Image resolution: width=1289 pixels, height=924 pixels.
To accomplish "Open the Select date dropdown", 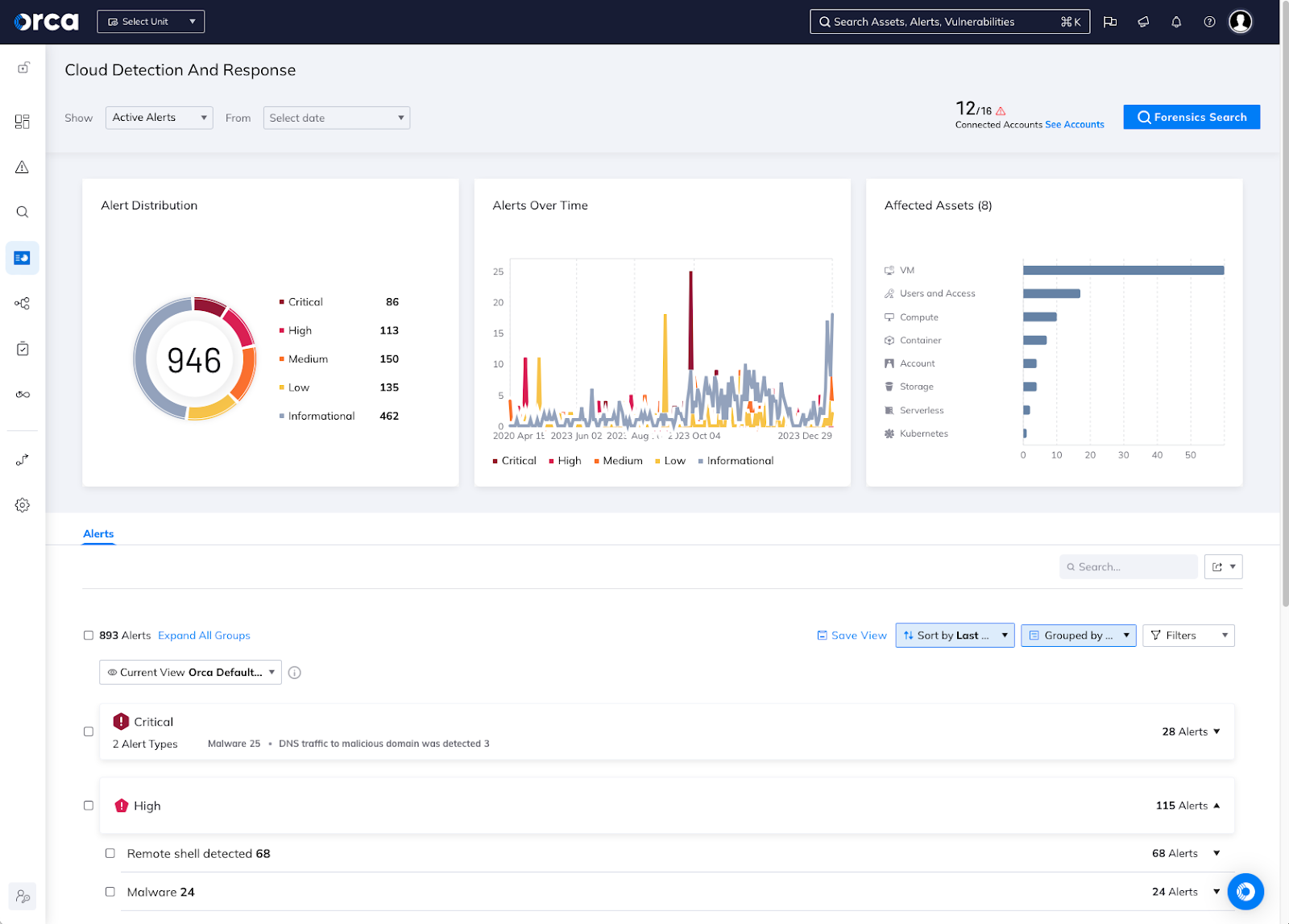I will (x=336, y=118).
